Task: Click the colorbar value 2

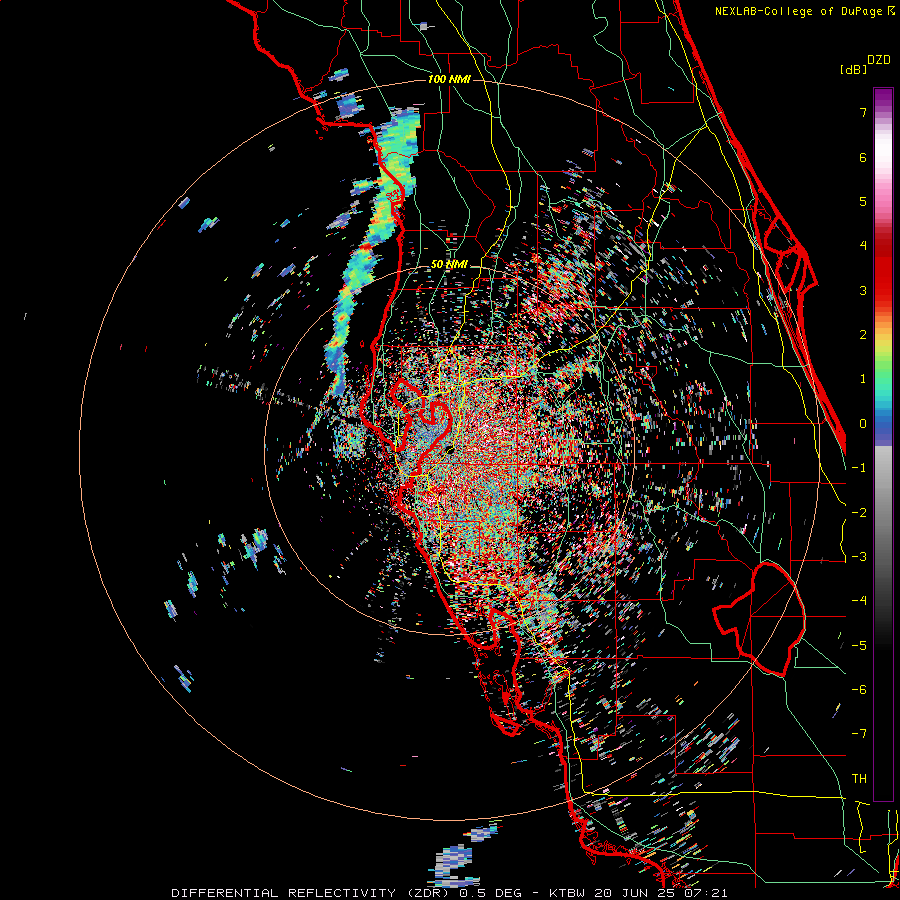Action: (863, 335)
